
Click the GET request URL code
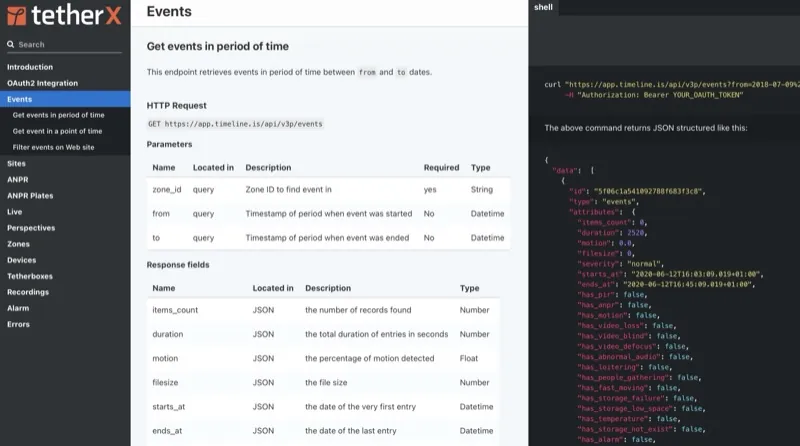tap(235, 124)
